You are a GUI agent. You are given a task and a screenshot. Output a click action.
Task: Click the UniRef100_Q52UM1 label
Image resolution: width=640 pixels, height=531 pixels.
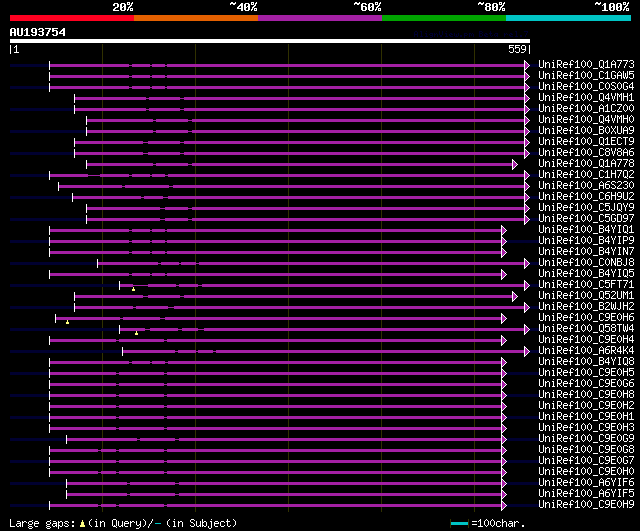click(586, 296)
